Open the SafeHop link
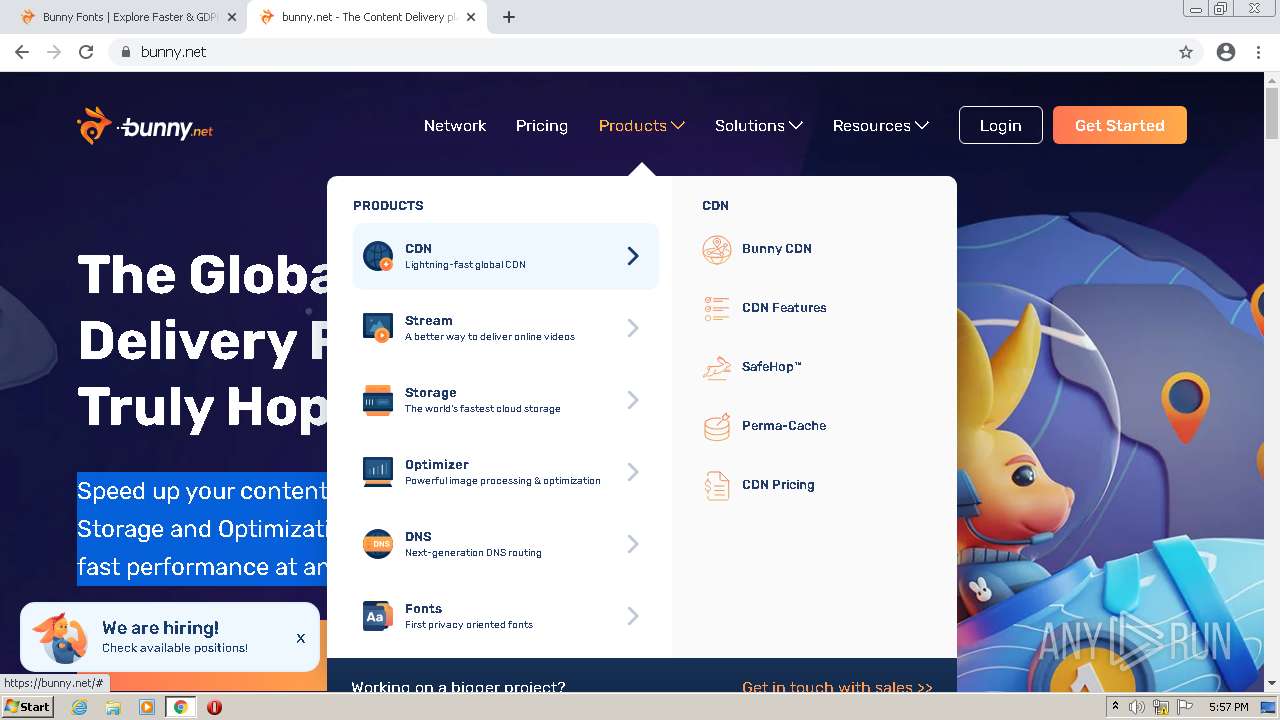This screenshot has width=1280, height=720. tap(772, 367)
